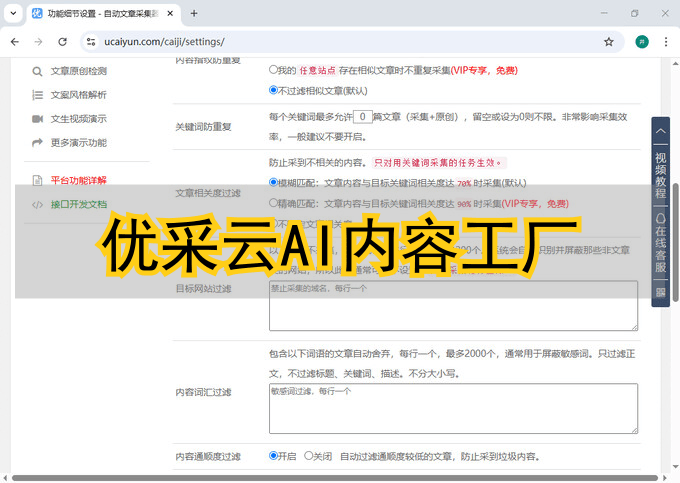Click the 更多演示功能 share arrow icon
Image resolution: width=680 pixels, height=483 pixels.
tap(37, 143)
